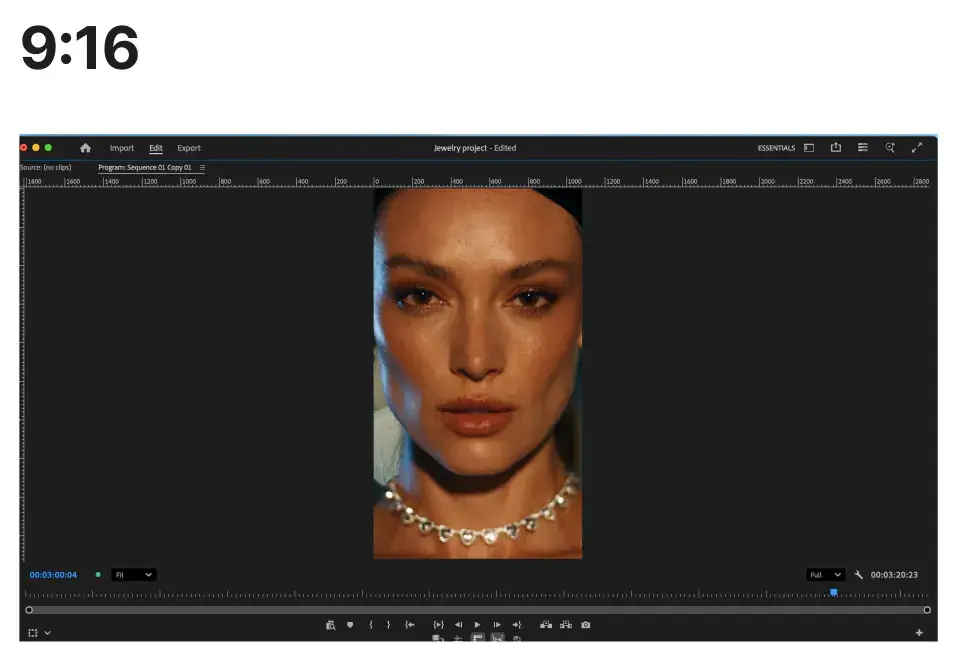Viewport: 960px width, 652px height.
Task: Go to the Home screen icon
Action: click(x=85, y=148)
